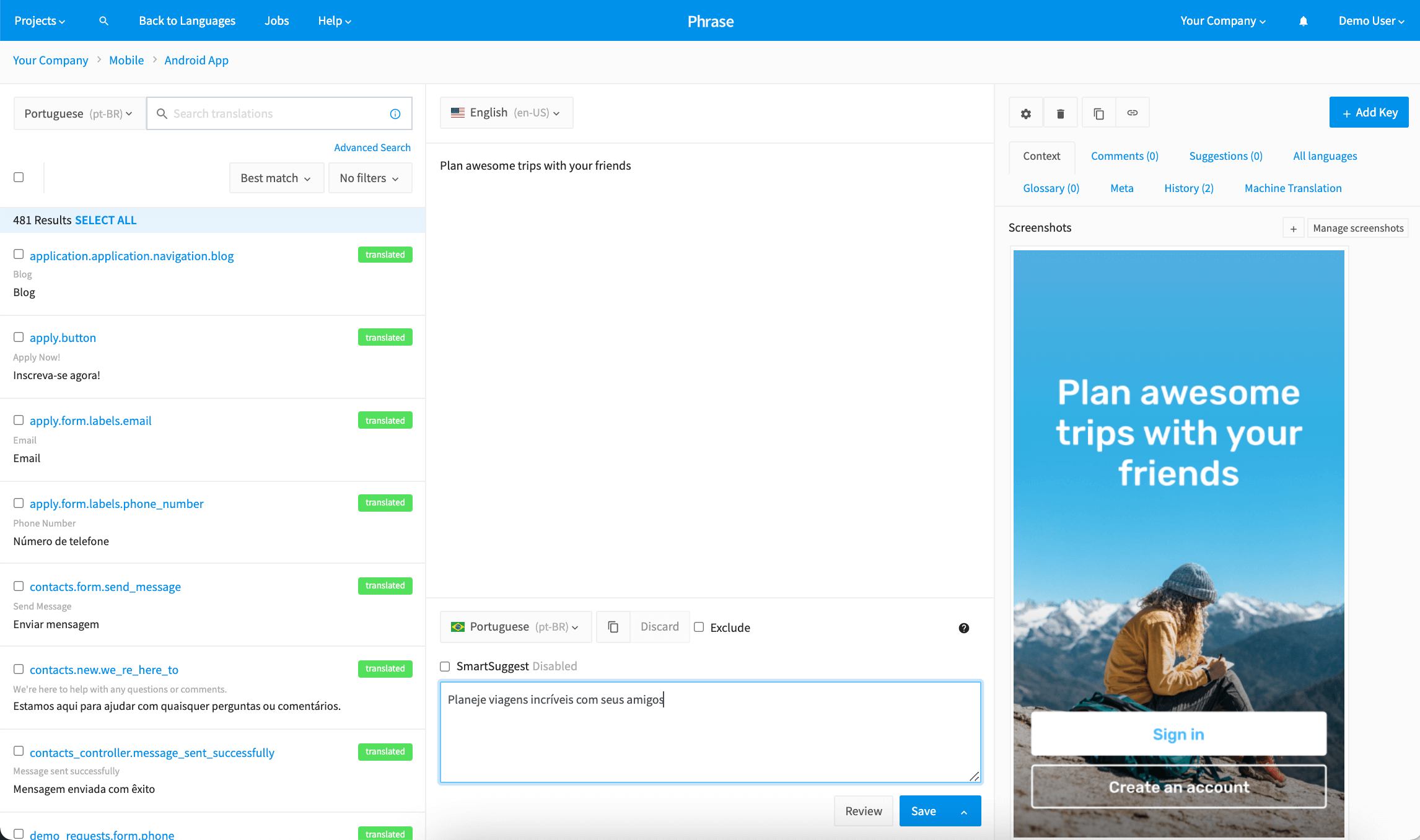Click textarea resize handle corner

click(x=975, y=777)
